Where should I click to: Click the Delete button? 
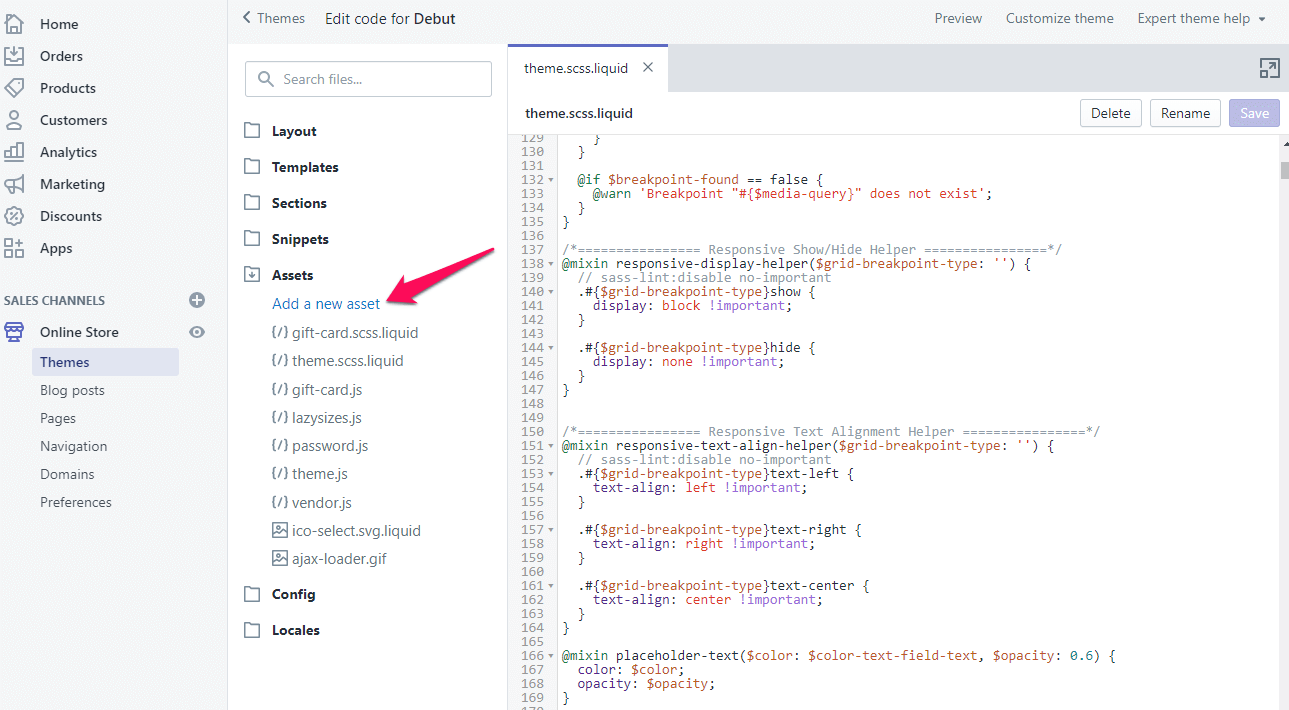[x=1110, y=113]
